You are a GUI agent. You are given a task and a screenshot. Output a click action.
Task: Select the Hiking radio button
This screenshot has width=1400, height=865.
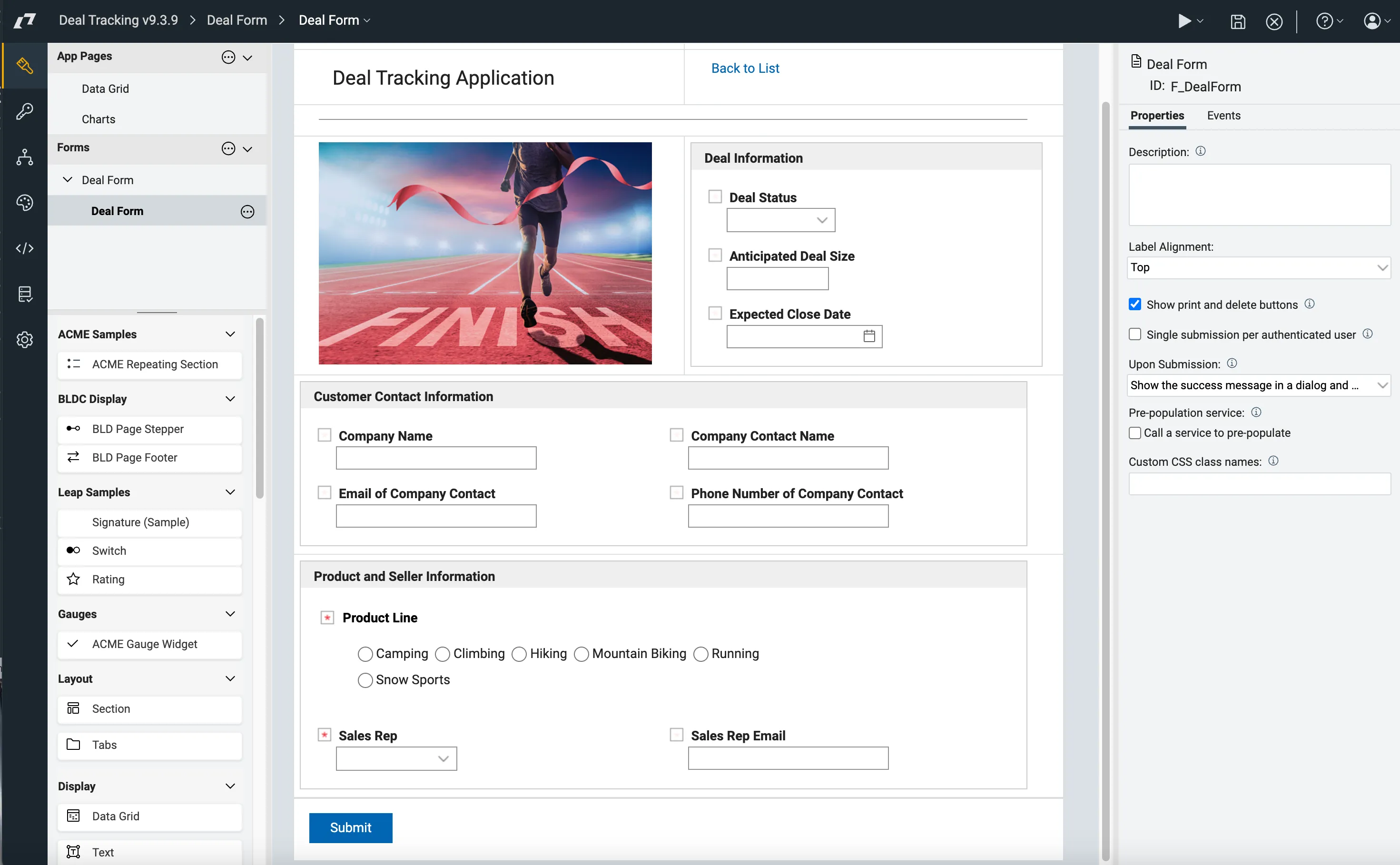pos(519,654)
